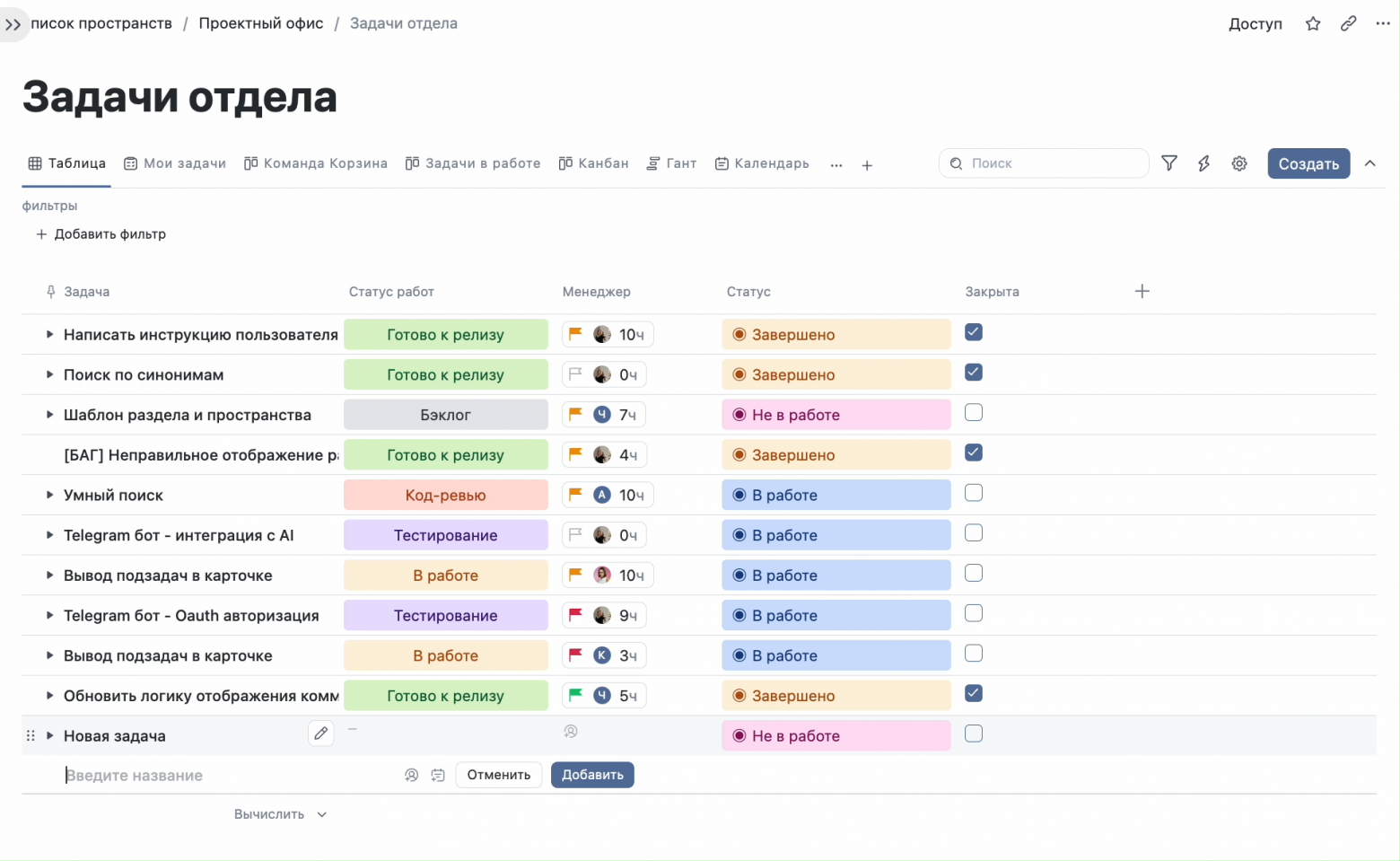Edit Новая задача with pencil icon
The height and width of the screenshot is (861, 1400).
(x=320, y=734)
